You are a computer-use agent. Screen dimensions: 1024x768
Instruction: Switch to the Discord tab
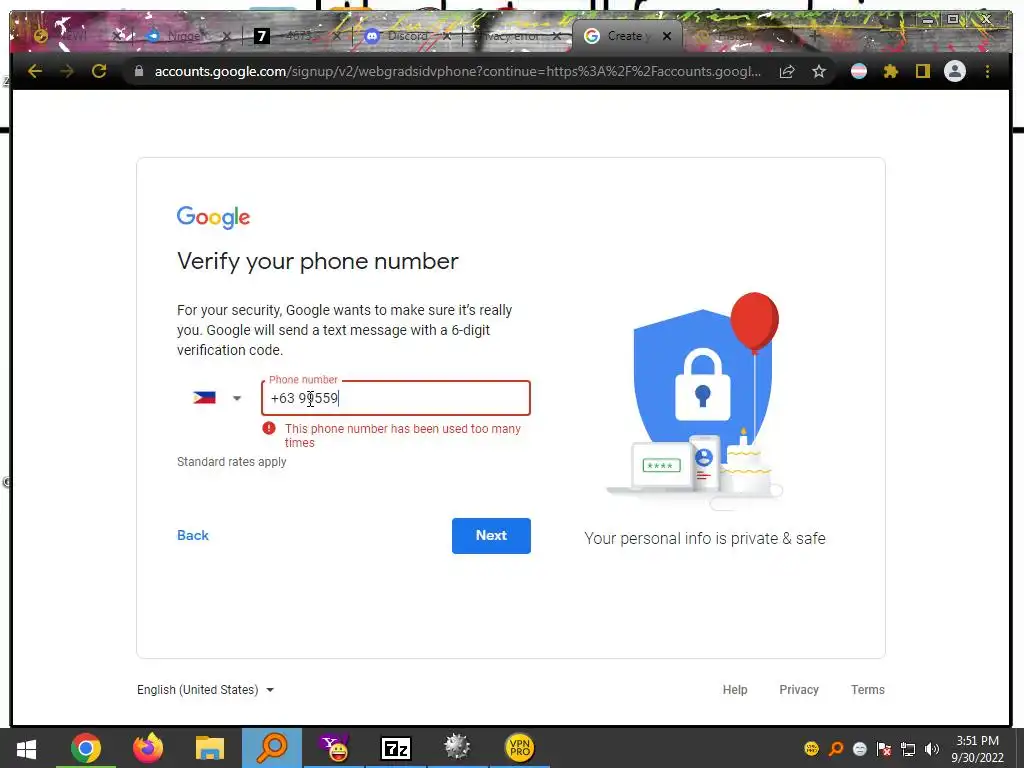pos(407,36)
